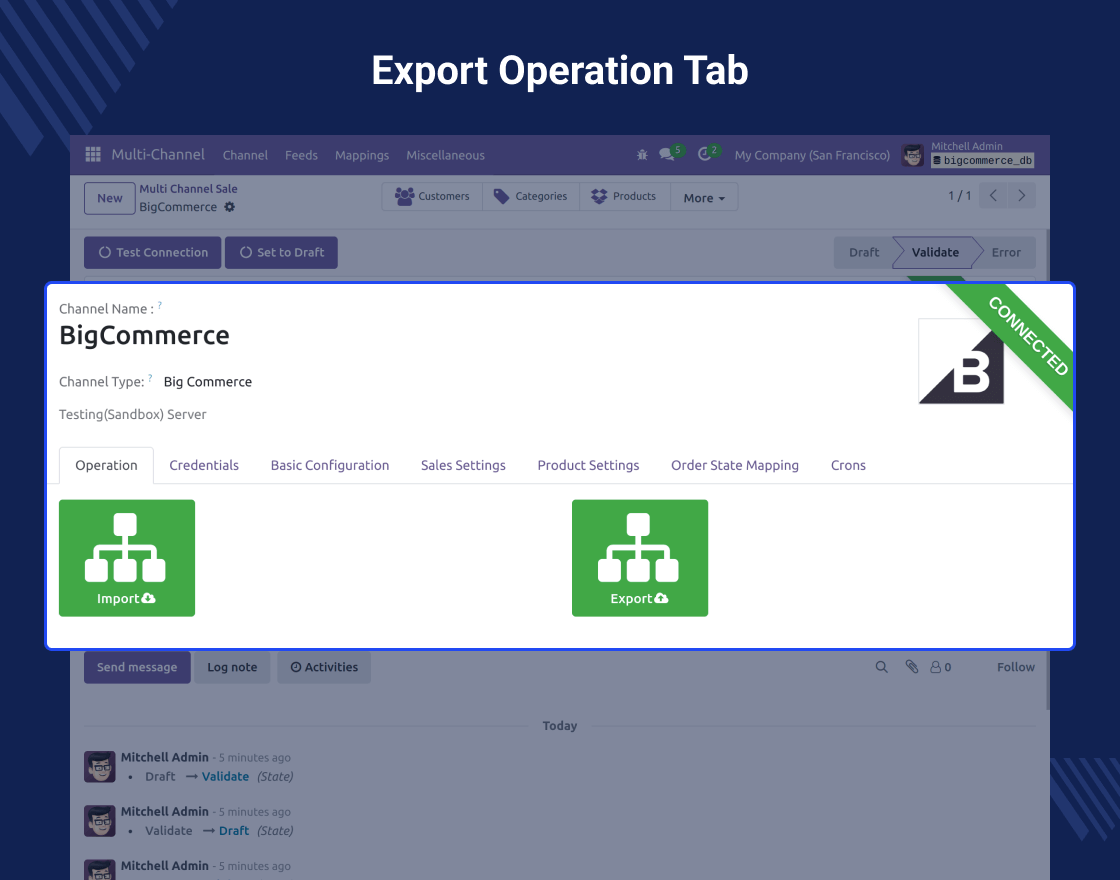The image size is (1120, 880).
Task: Click the Send message button
Action: pyautogui.click(x=137, y=667)
